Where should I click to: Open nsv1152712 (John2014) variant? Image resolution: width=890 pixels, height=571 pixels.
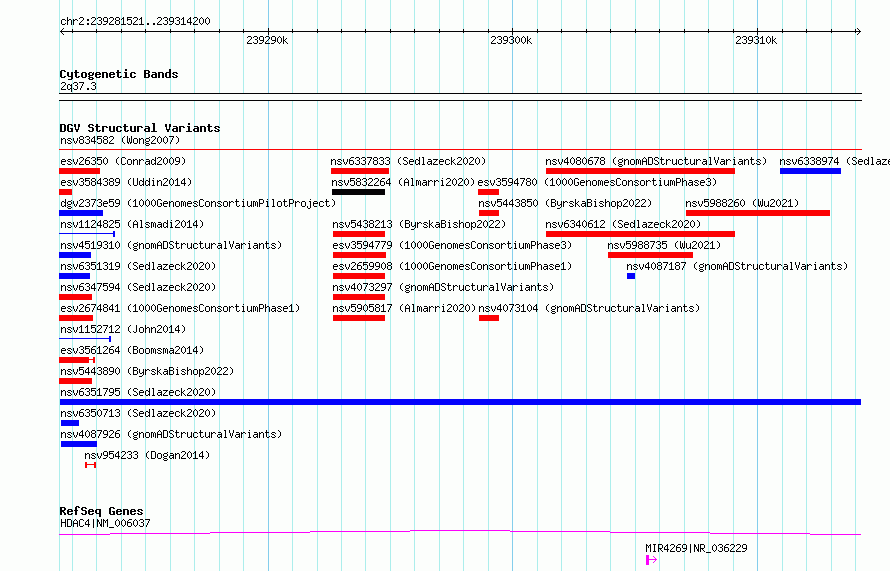[x=123, y=329]
